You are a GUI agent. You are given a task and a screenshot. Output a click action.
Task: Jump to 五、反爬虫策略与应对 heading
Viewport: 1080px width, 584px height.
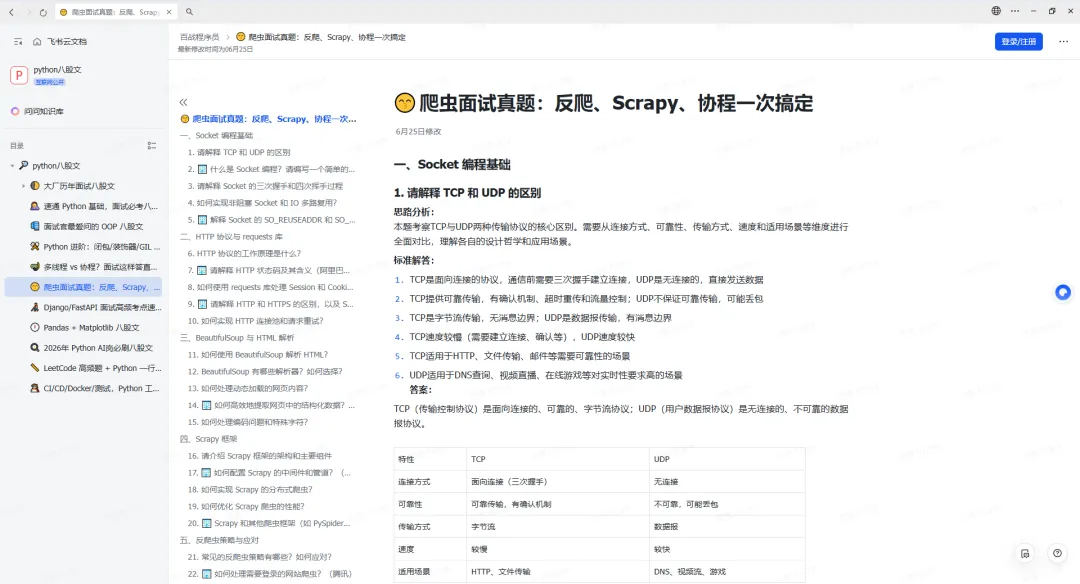219,541
